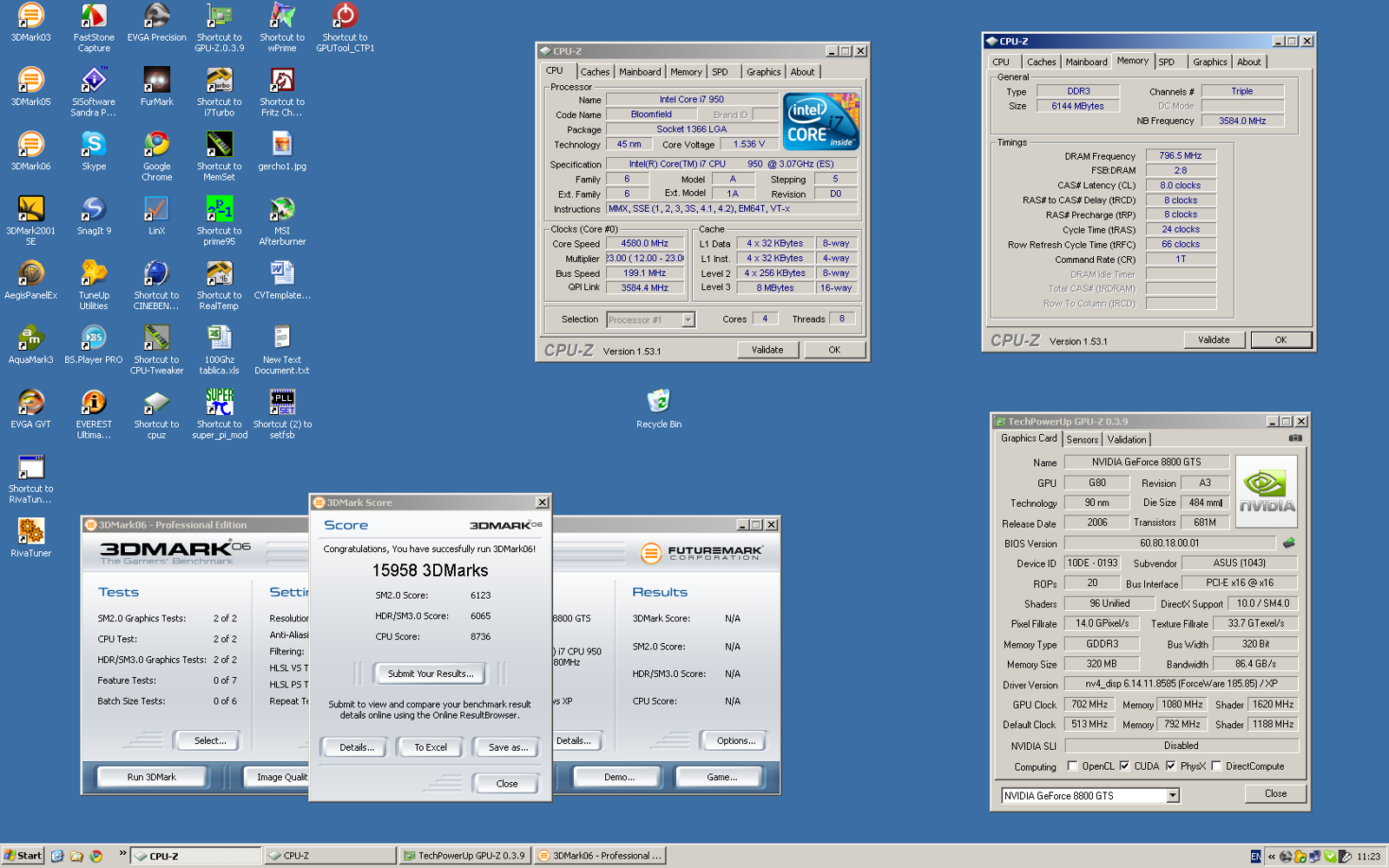The width and height of the screenshot is (1389, 868).
Task: Launch the EVGA Precision desktop icon
Action: pyautogui.click(x=156, y=23)
